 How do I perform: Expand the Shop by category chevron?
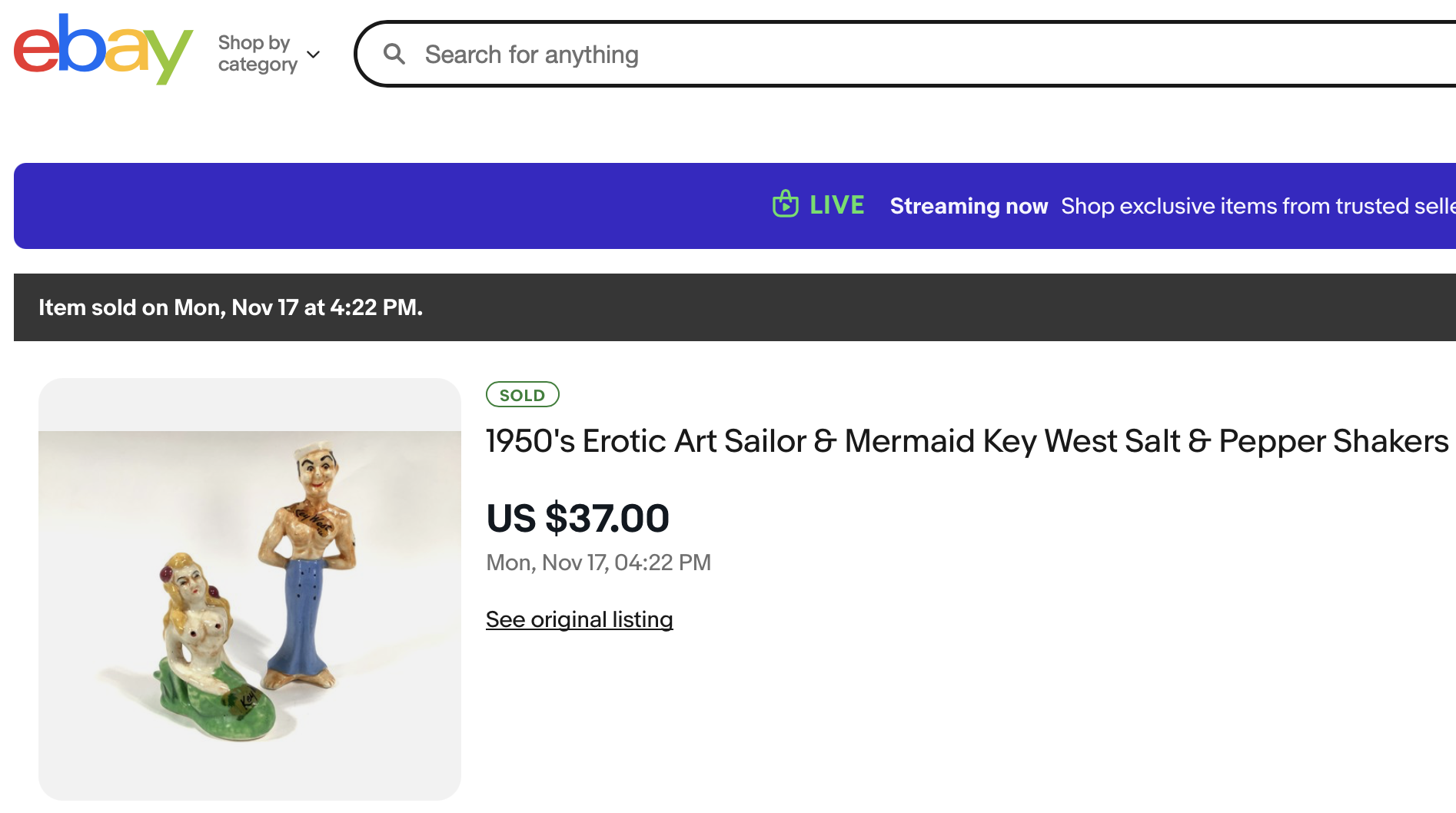tap(313, 55)
